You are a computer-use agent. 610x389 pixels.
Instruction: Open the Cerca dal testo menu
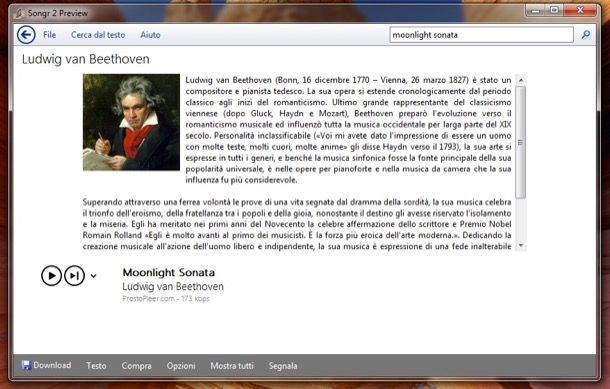98,35
